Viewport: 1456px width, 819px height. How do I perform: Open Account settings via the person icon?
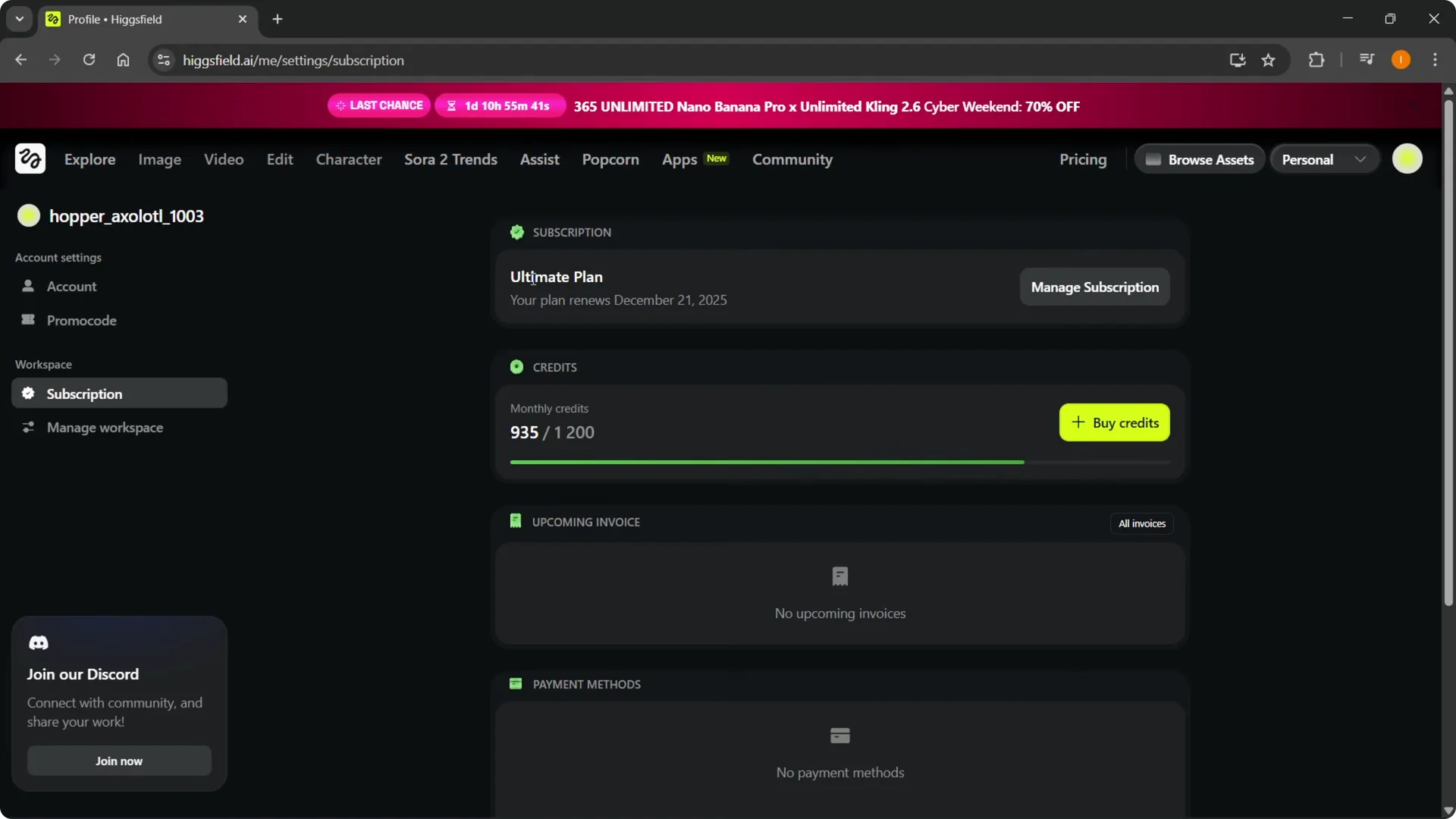pyautogui.click(x=29, y=286)
